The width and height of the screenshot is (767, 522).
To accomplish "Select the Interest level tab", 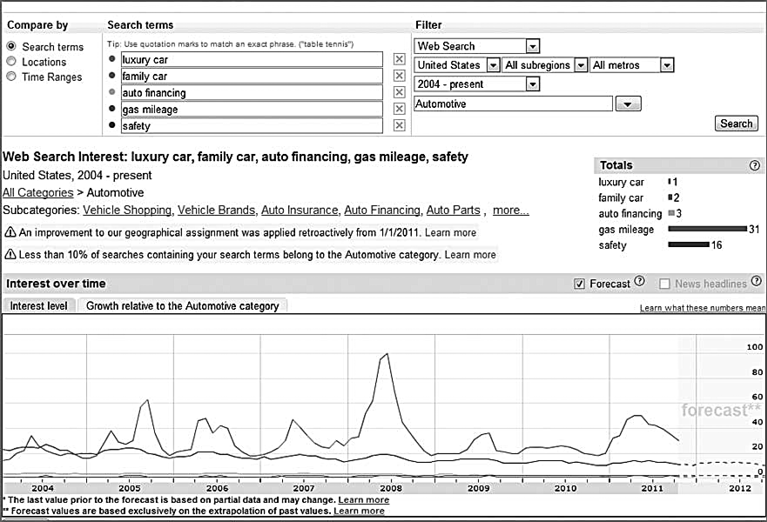I will [39, 306].
